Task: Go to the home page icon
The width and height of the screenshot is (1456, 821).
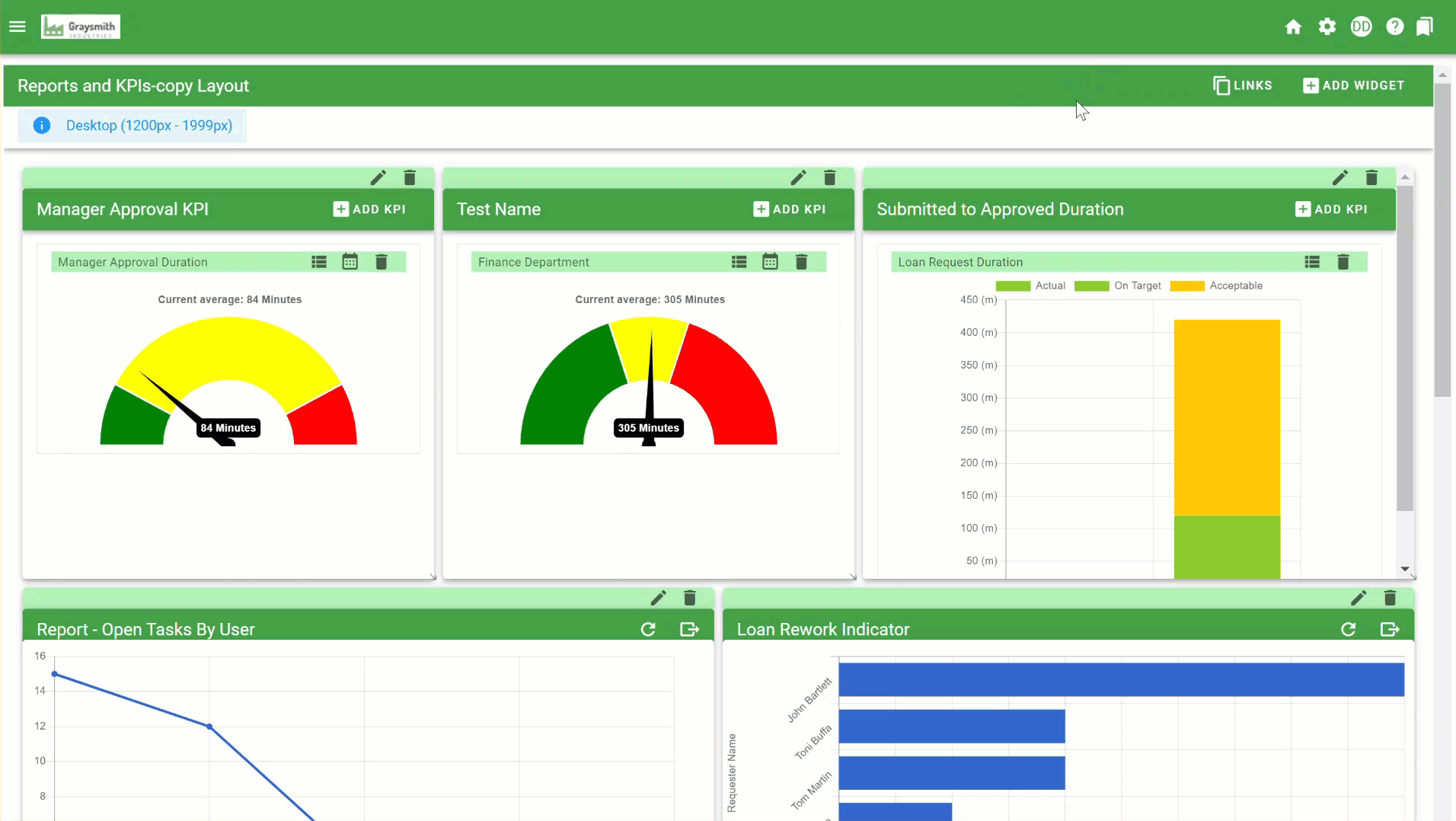Action: click(x=1293, y=27)
